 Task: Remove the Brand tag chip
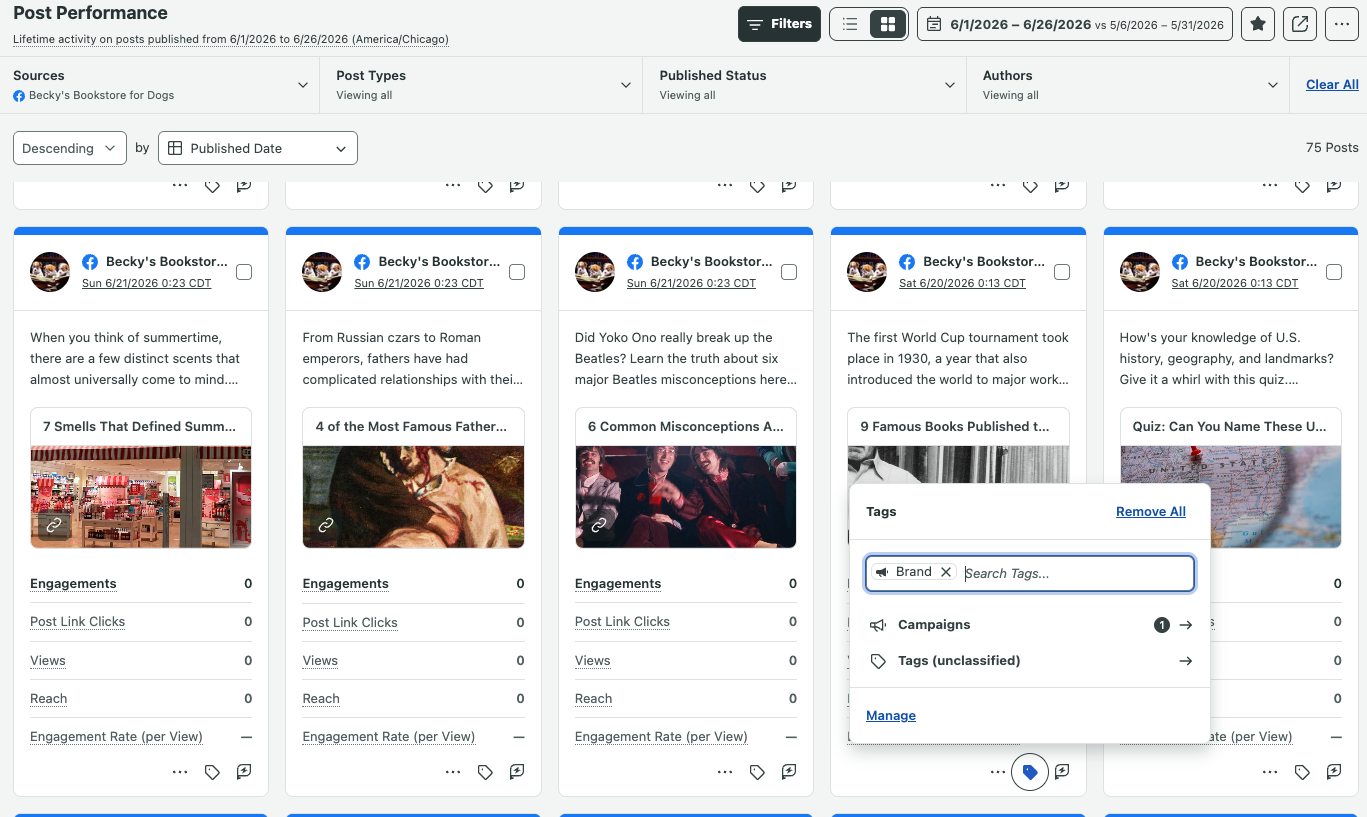coord(946,572)
